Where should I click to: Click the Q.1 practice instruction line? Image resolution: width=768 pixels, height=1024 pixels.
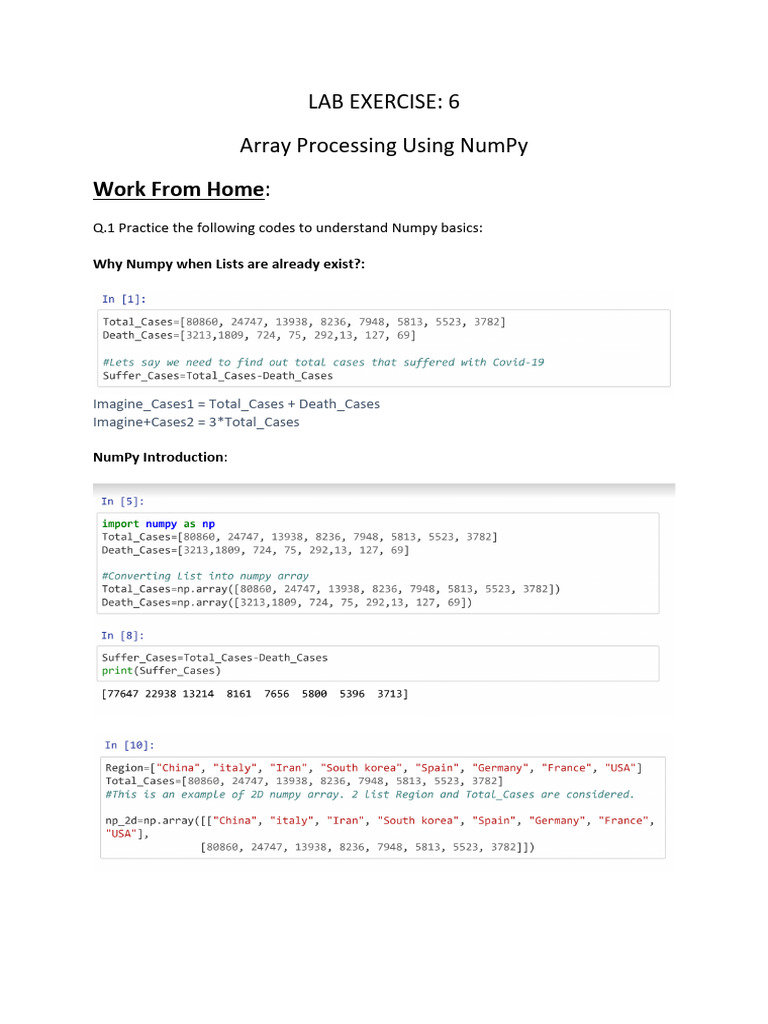coord(288,228)
